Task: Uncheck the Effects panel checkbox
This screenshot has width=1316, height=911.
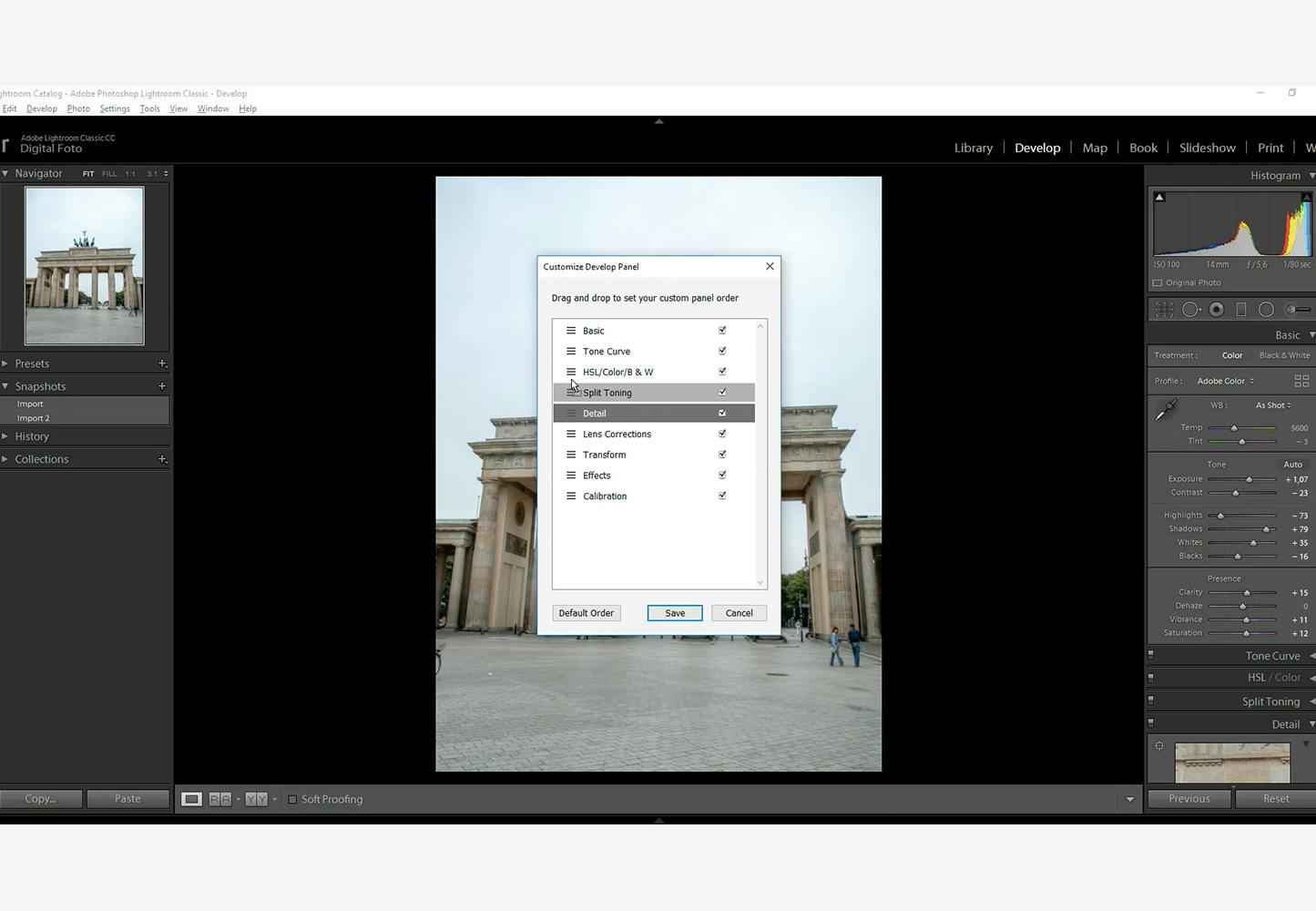Action: click(x=722, y=476)
